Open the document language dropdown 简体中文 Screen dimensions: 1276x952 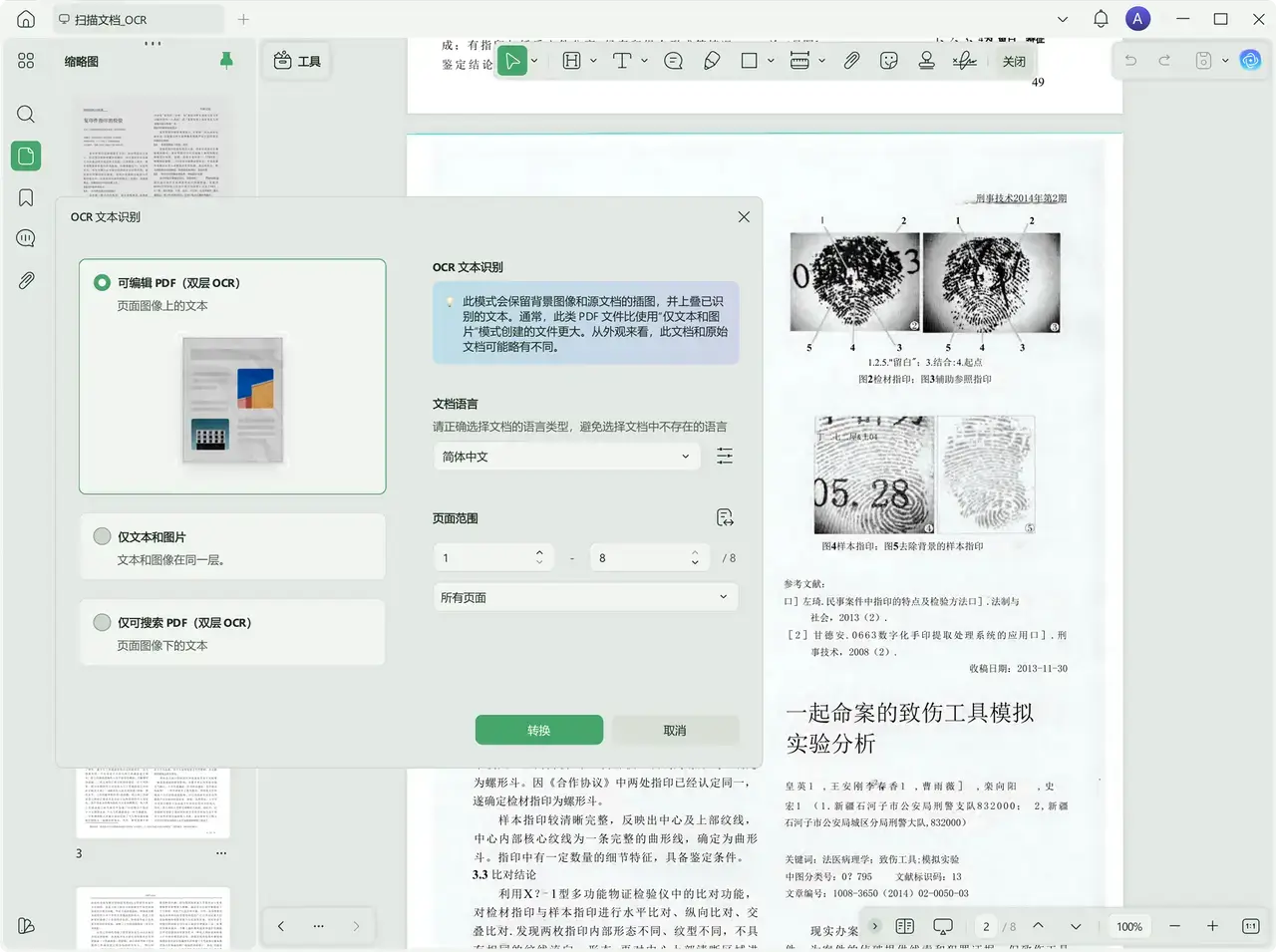pos(566,456)
